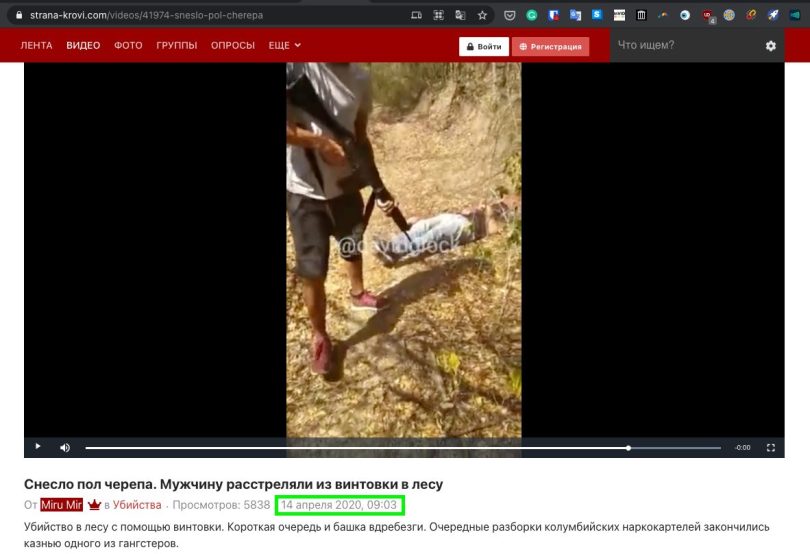Image resolution: width=810 pixels, height=554 pixels.
Task: Click the trash can extension icon
Action: coord(641,15)
